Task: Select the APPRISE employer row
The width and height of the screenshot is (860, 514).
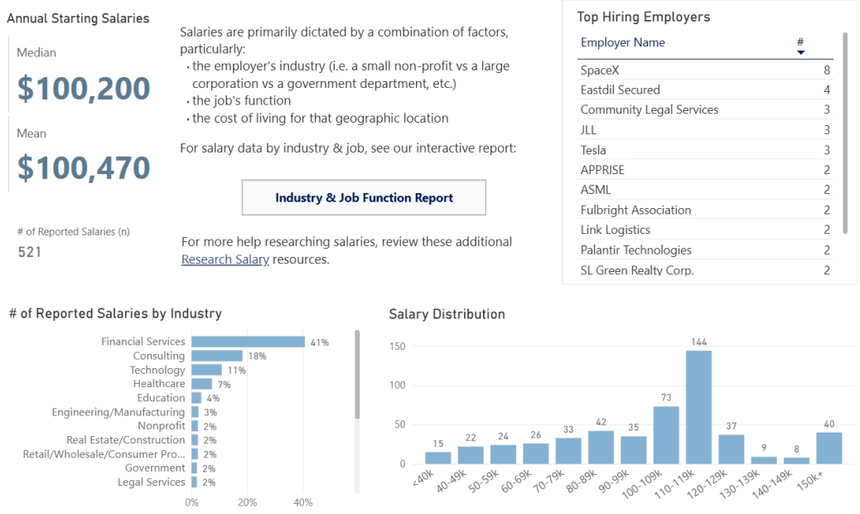Action: point(705,170)
